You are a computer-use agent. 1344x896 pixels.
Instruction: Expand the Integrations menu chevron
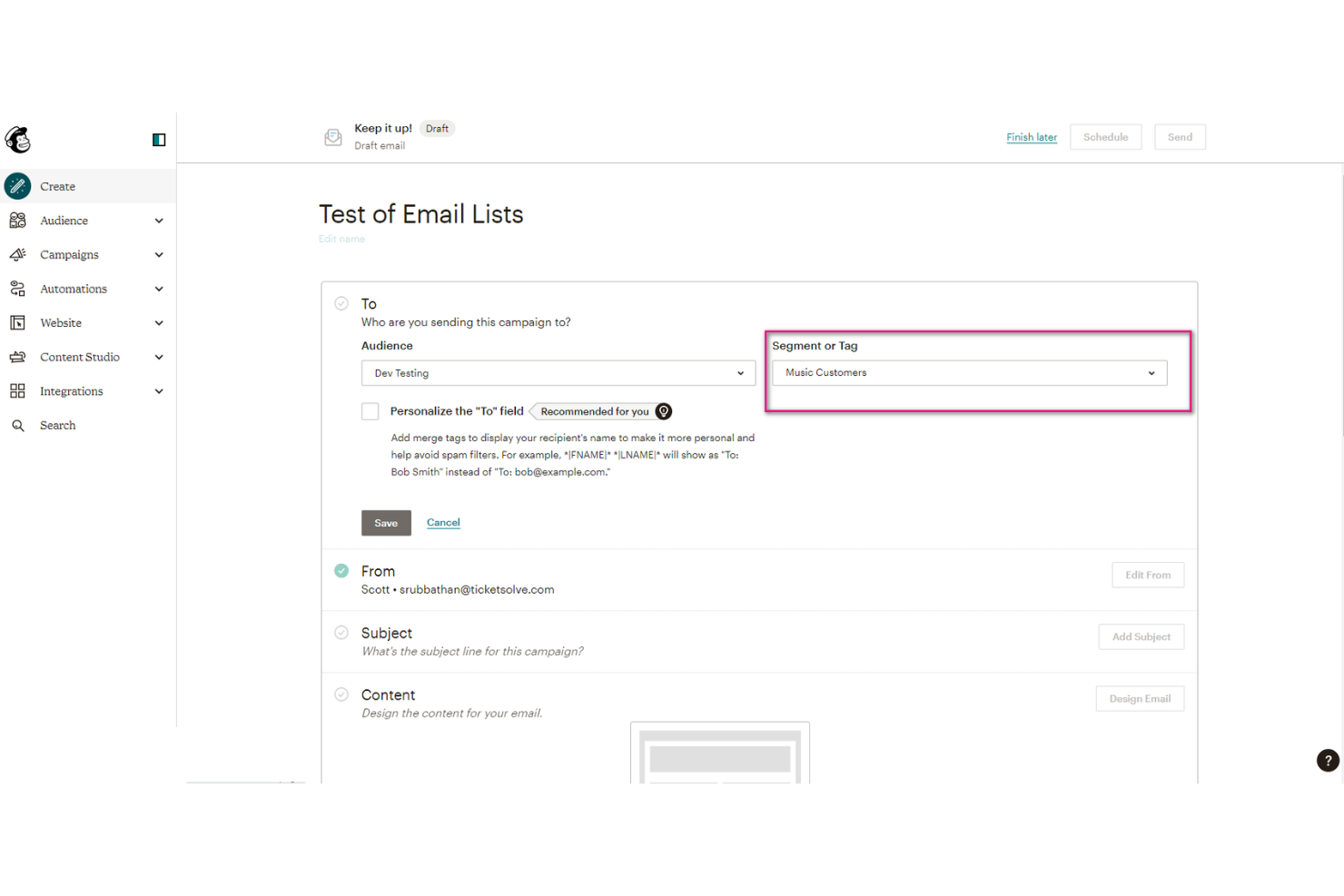(159, 391)
